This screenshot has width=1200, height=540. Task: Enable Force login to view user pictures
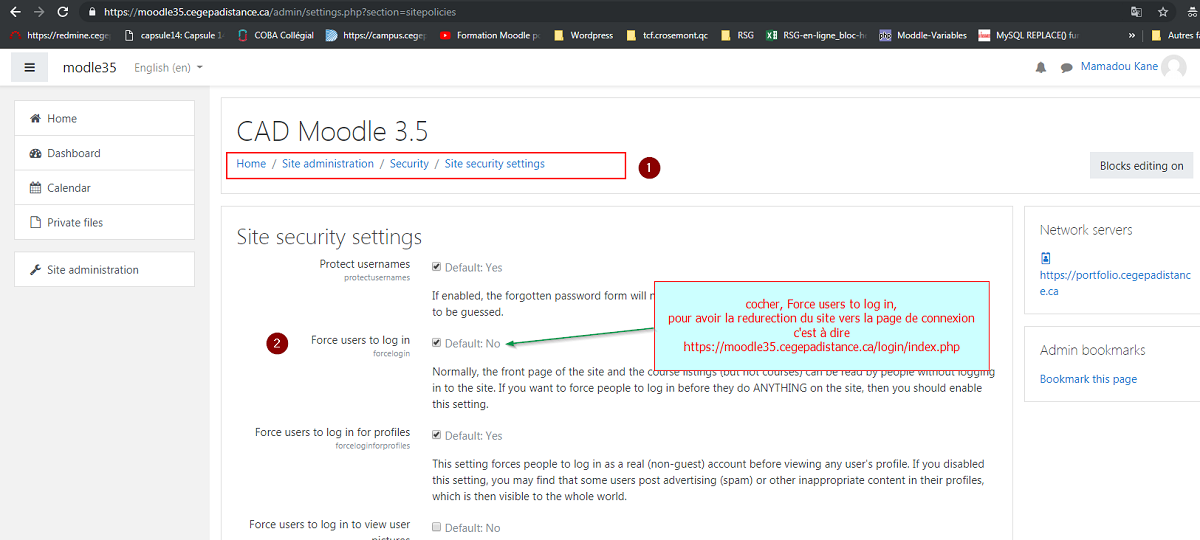[436, 527]
